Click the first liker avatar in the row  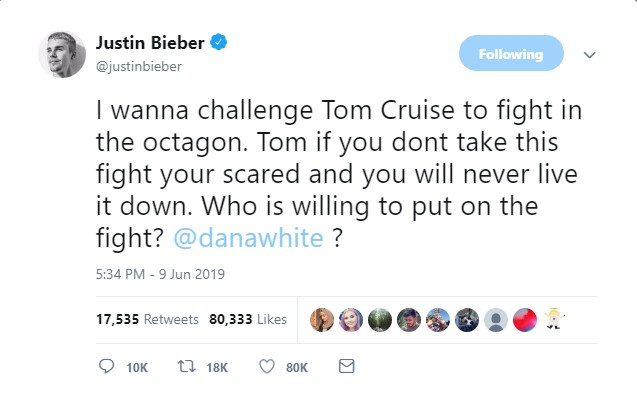[322, 320]
